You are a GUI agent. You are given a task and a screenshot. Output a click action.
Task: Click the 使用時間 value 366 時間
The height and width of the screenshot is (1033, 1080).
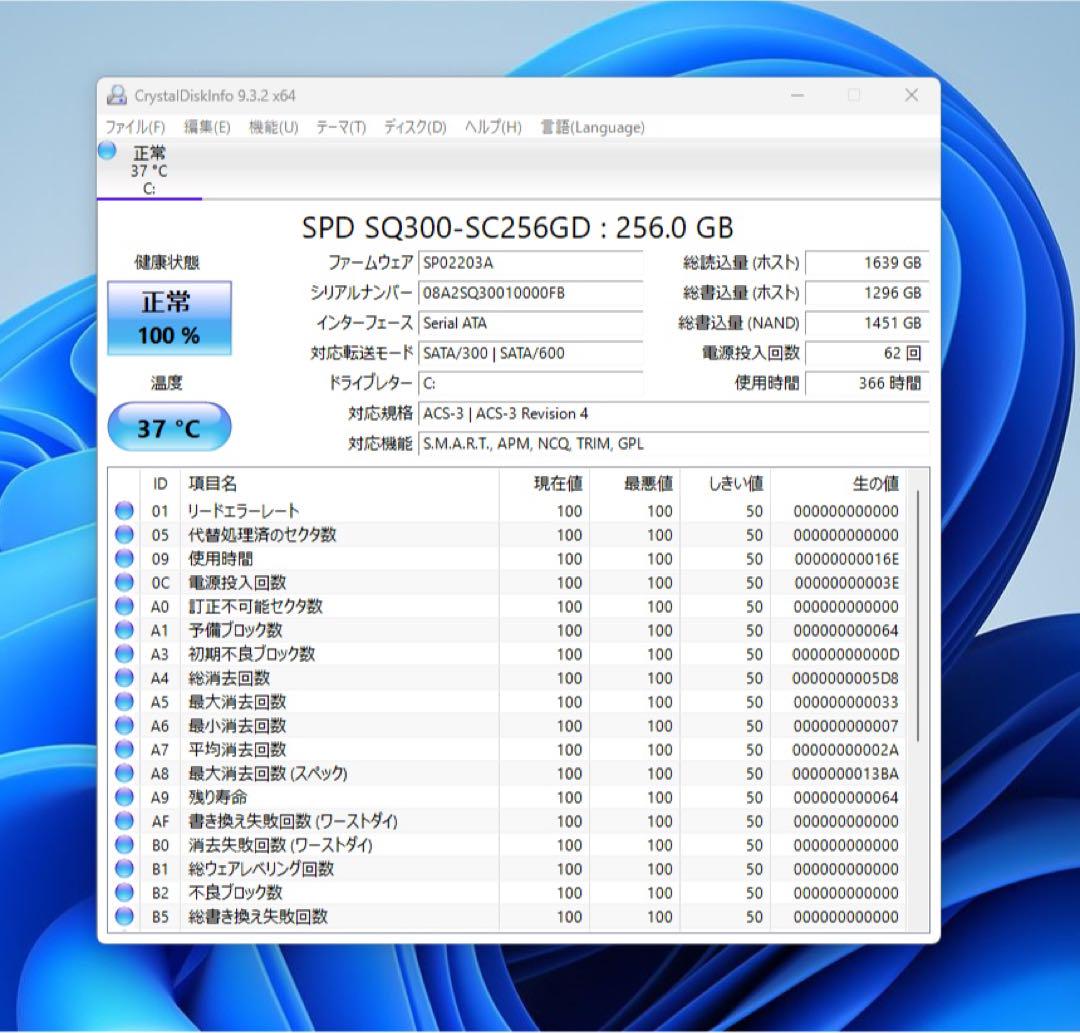pyautogui.click(x=867, y=384)
